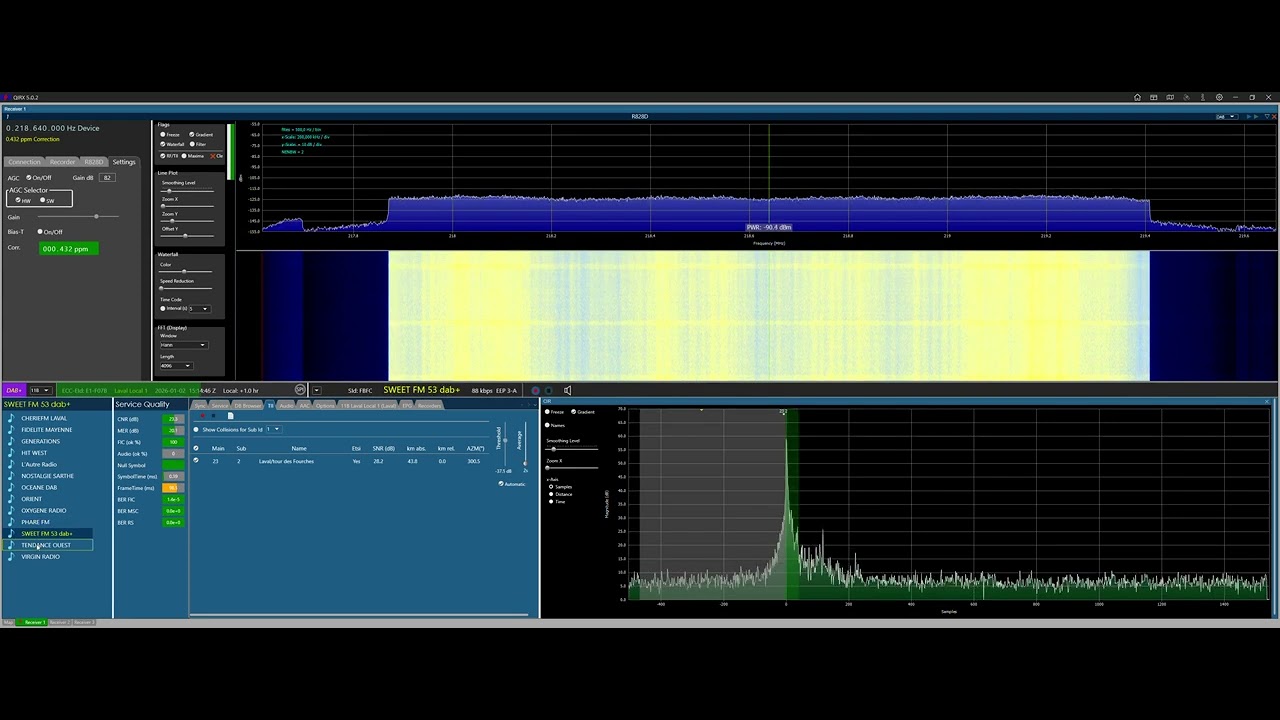This screenshot has width=1280, height=720.
Task: Open the settings gear in title bar
Action: [x=1219, y=98]
